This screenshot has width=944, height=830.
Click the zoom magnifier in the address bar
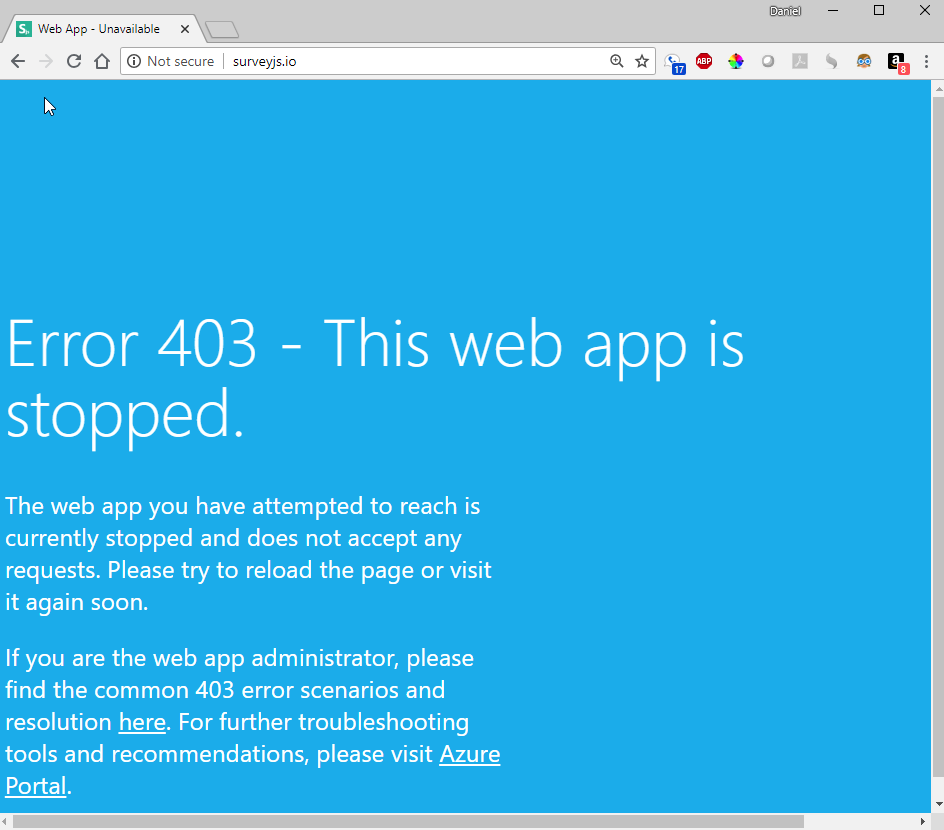tap(616, 61)
